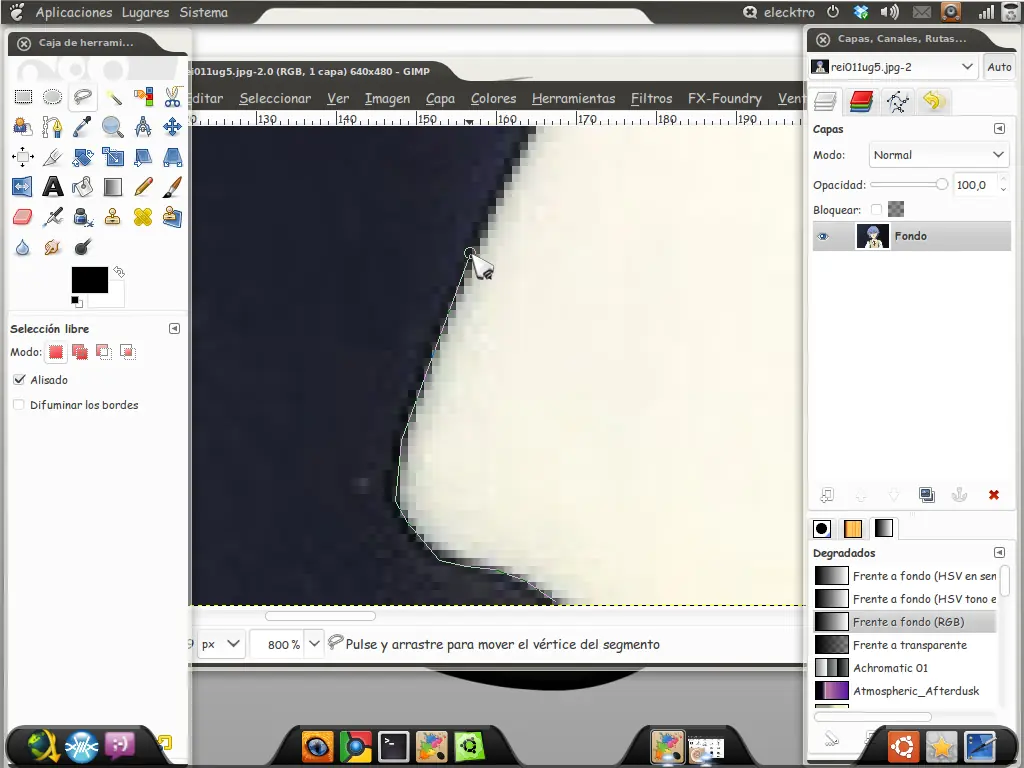Image resolution: width=1024 pixels, height=768 pixels.
Task: Open the Seleccionar menu
Action: pyautogui.click(x=275, y=99)
